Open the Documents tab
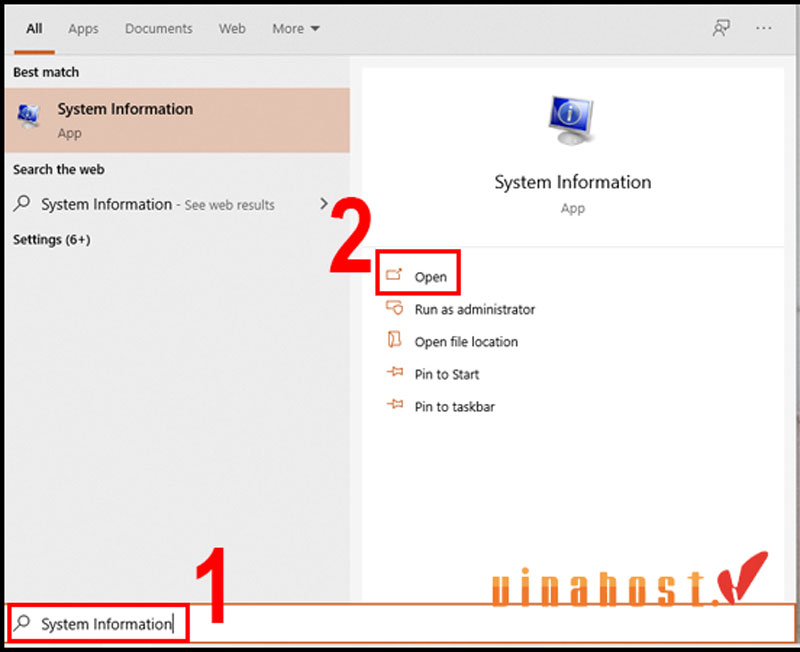Screen dimensions: 800x652 coord(159,29)
